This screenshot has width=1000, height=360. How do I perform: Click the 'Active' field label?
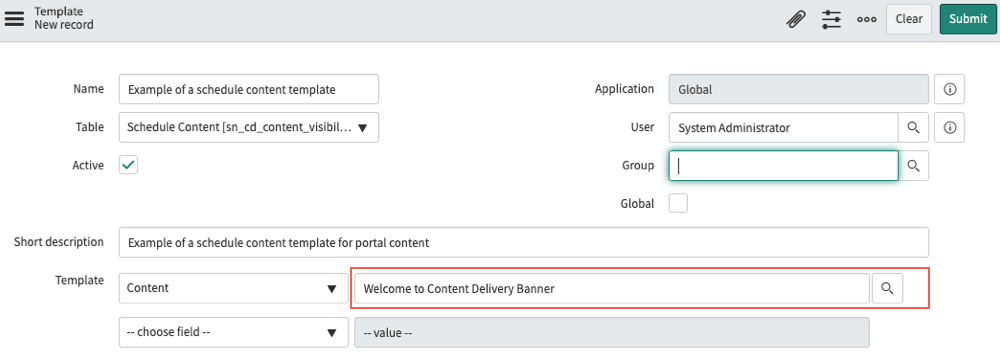[88, 165]
